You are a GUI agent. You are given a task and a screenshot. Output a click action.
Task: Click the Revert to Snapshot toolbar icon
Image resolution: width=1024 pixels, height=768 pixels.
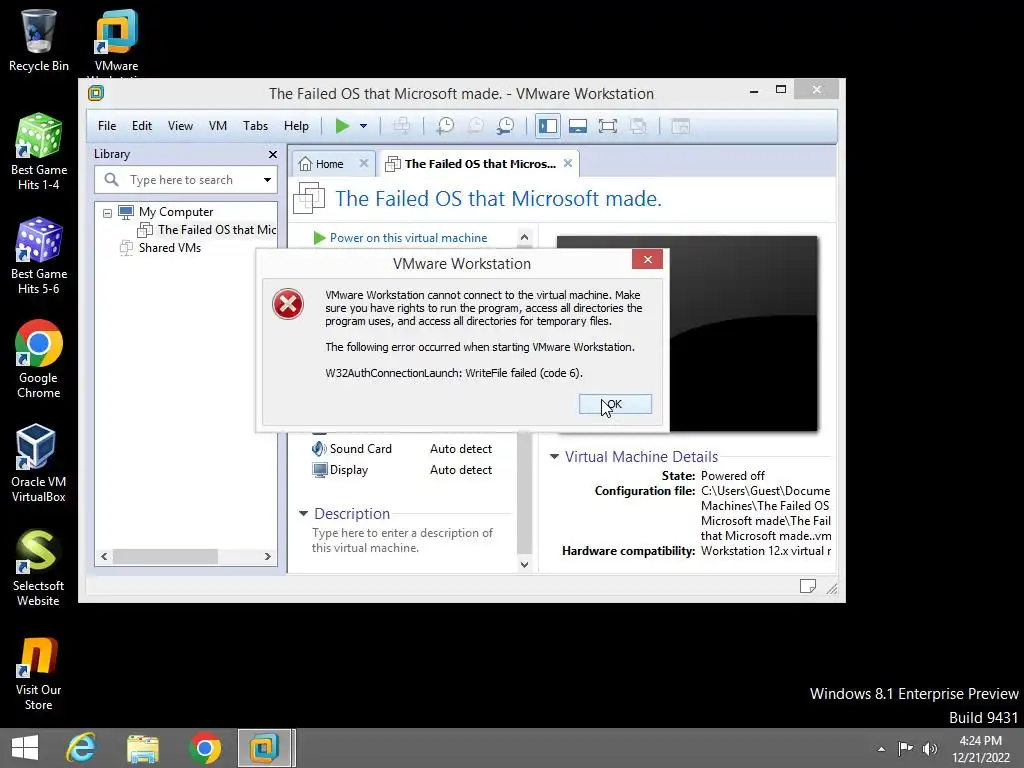[476, 126]
